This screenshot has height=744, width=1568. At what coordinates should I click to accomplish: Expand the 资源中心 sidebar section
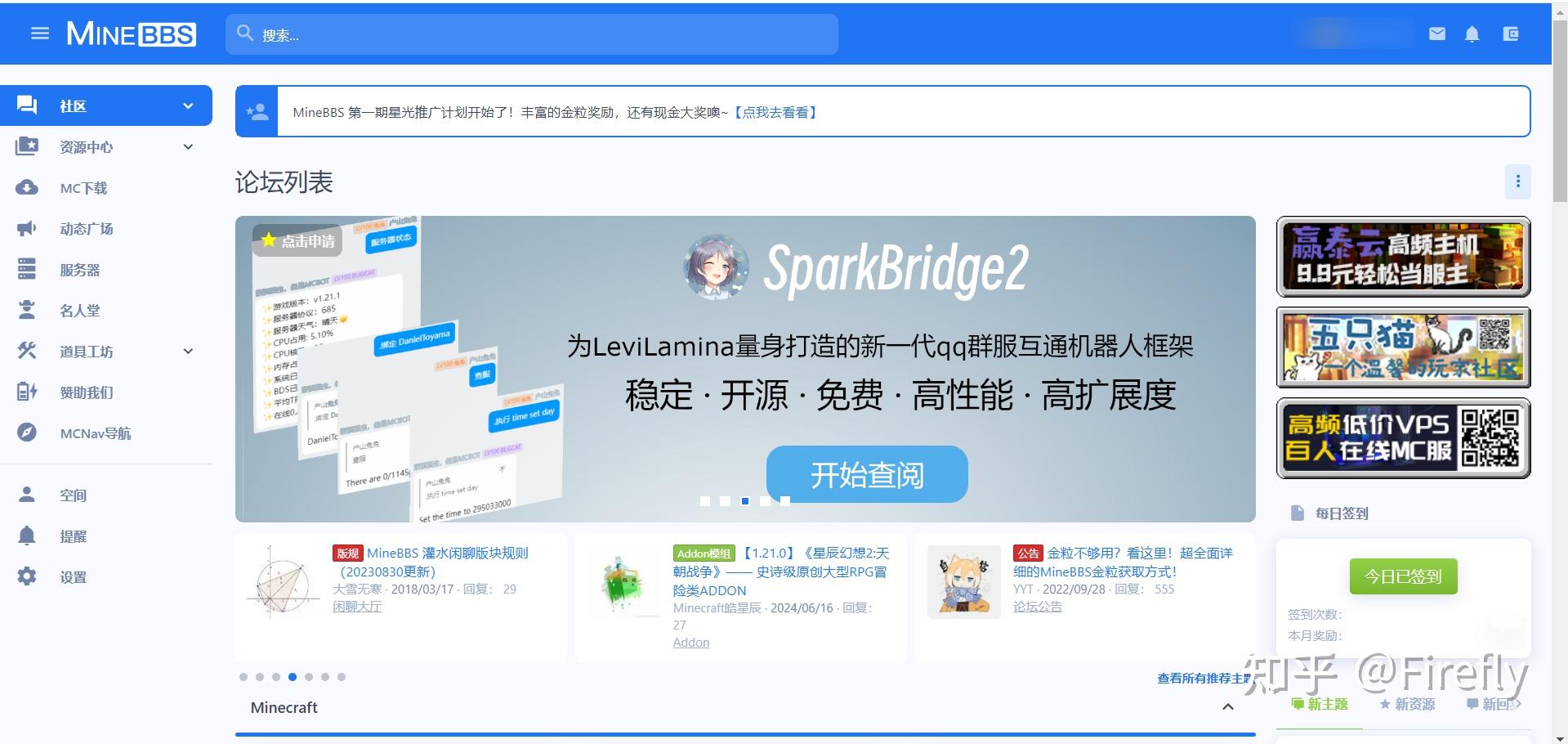coord(188,147)
